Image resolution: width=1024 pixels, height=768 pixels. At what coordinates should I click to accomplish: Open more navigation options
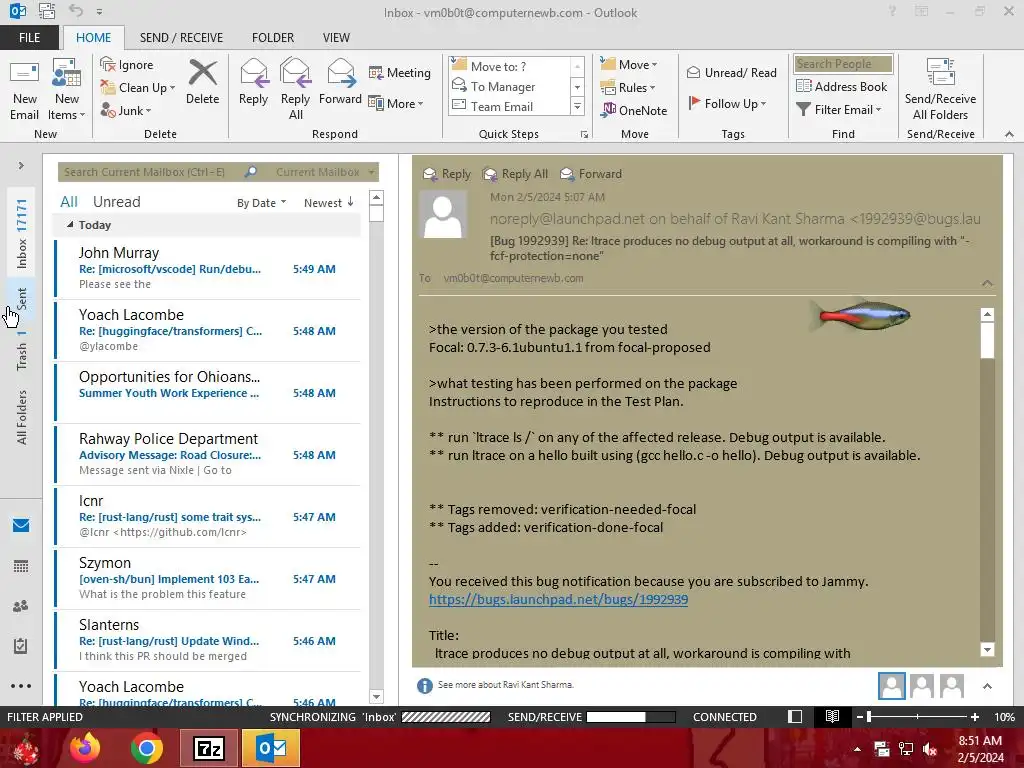(x=21, y=686)
